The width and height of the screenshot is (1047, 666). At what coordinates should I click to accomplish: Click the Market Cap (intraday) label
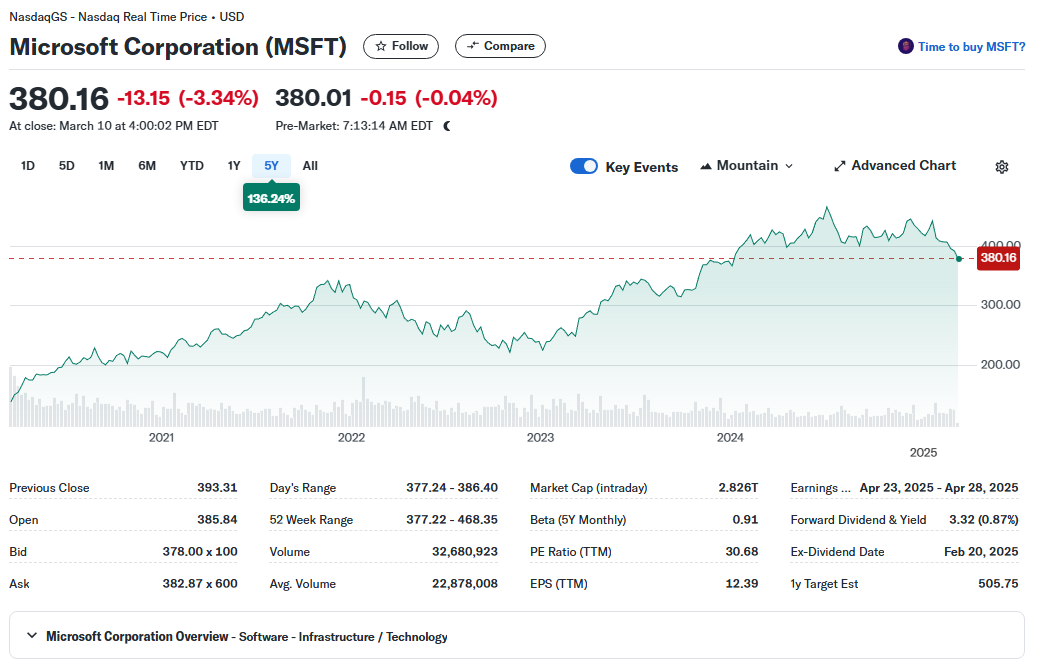[x=589, y=488]
